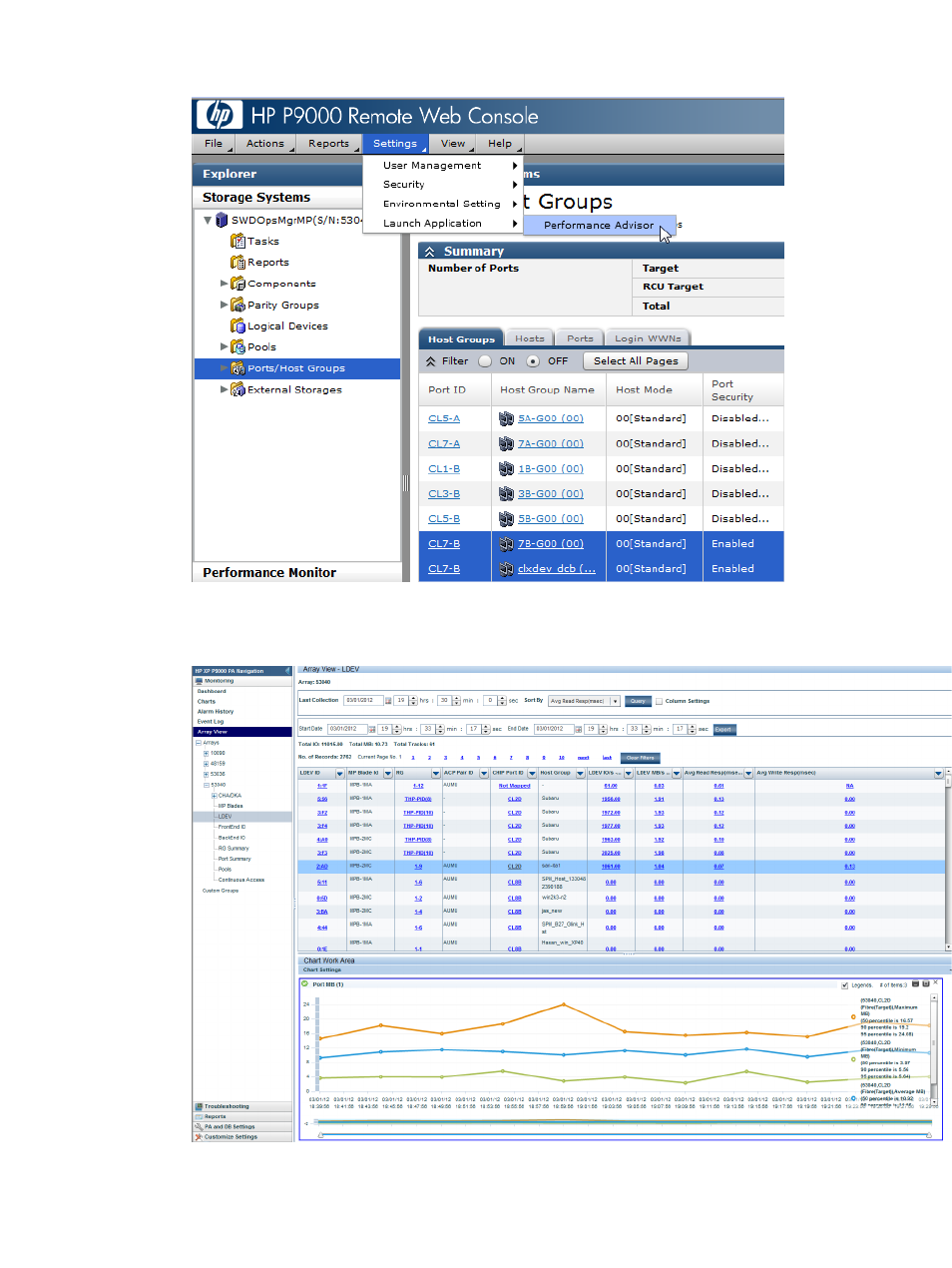Click the Export button

[x=724, y=729]
